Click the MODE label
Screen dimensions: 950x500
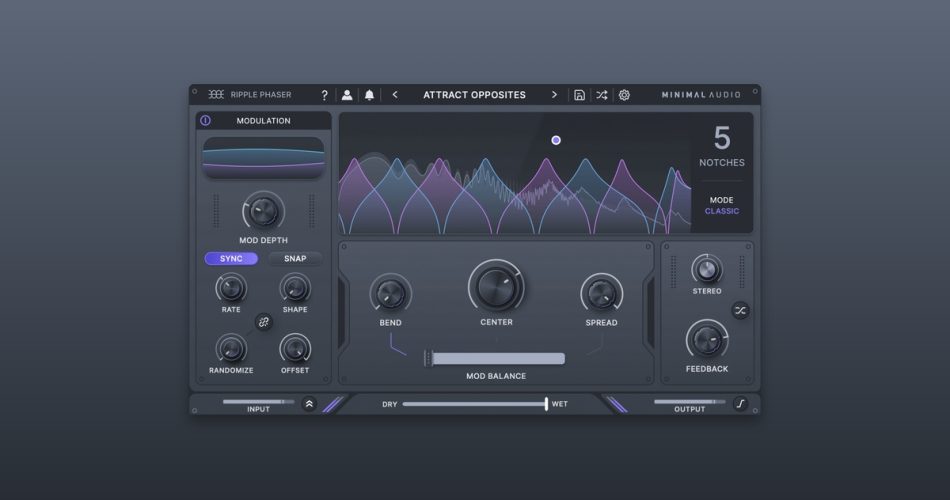(722, 200)
